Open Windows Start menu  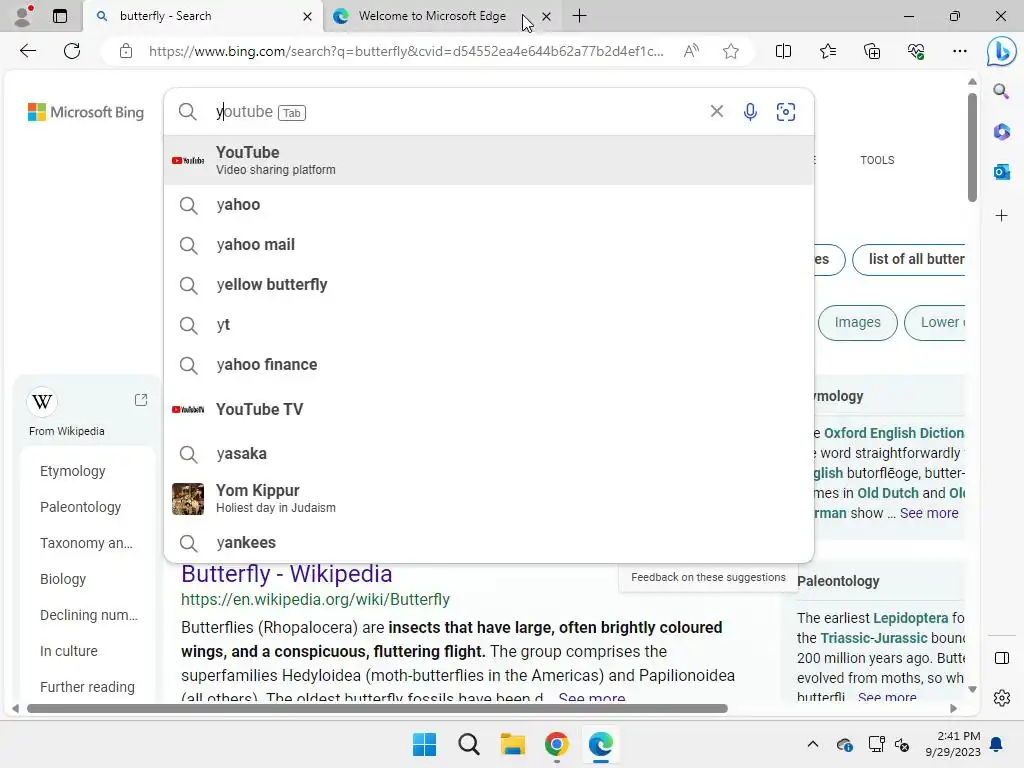tap(424, 744)
